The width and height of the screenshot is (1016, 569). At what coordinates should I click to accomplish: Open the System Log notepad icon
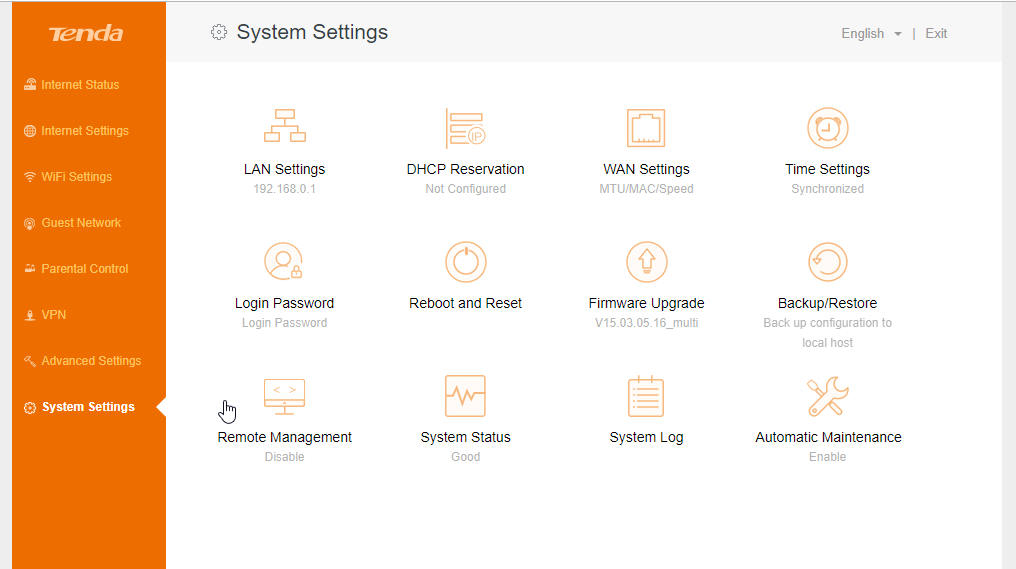[x=646, y=396]
